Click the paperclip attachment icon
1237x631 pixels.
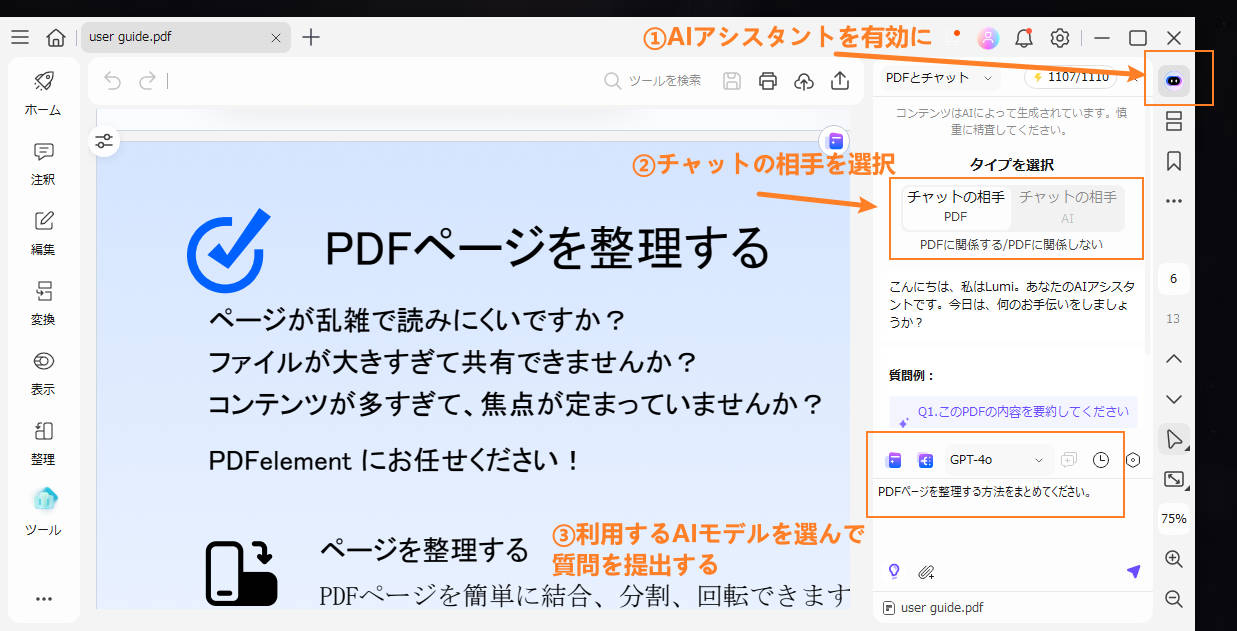click(926, 572)
